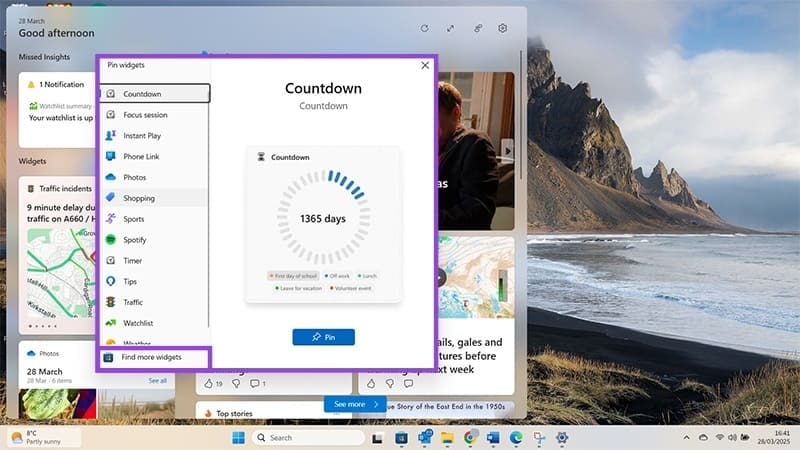Click the battery tray icon

tap(745, 437)
